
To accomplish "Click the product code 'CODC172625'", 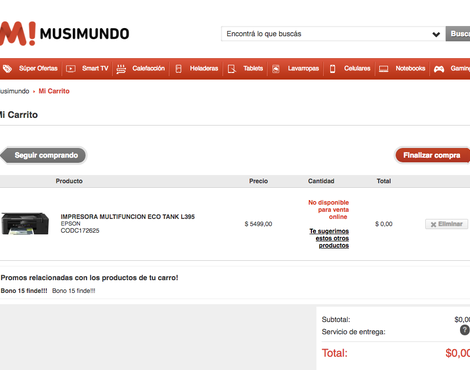I will [80, 231].
